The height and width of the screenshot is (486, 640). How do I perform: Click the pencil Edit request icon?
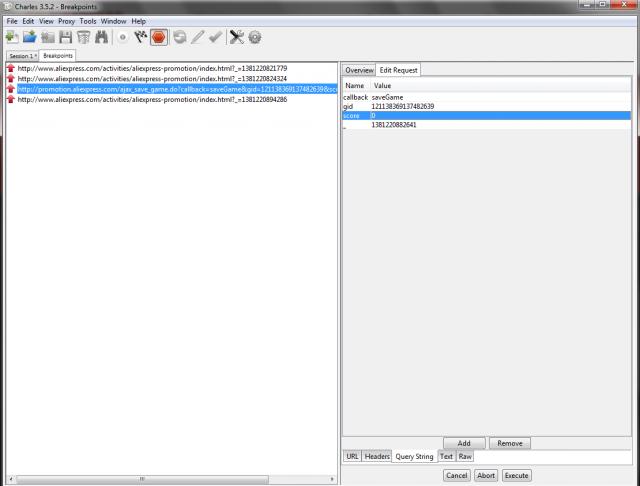[x=198, y=37]
